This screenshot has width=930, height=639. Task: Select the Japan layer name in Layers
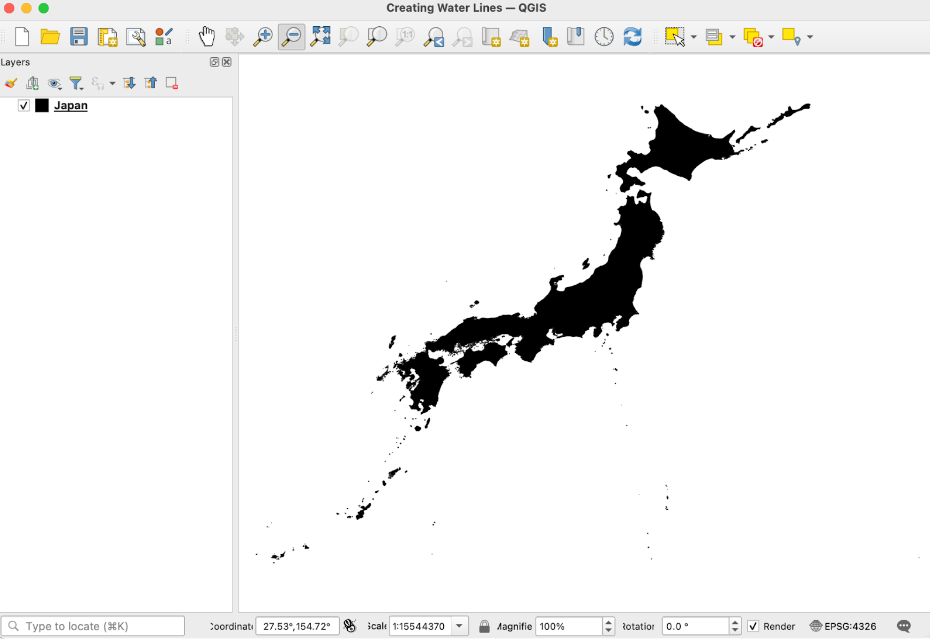70,105
